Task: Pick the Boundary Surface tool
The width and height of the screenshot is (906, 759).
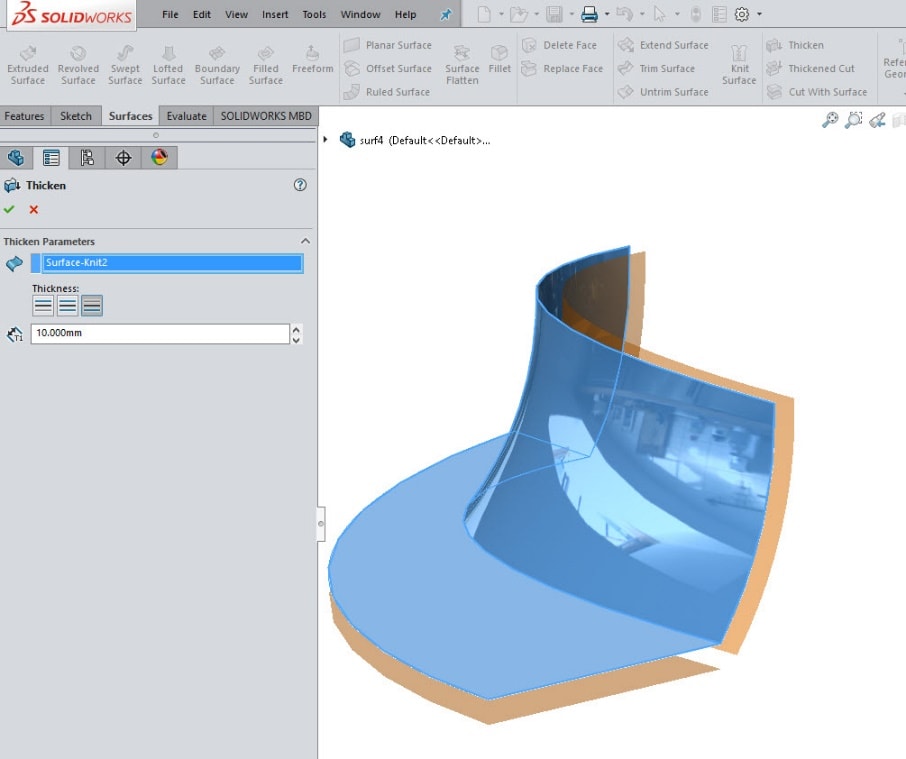Action: [217, 65]
